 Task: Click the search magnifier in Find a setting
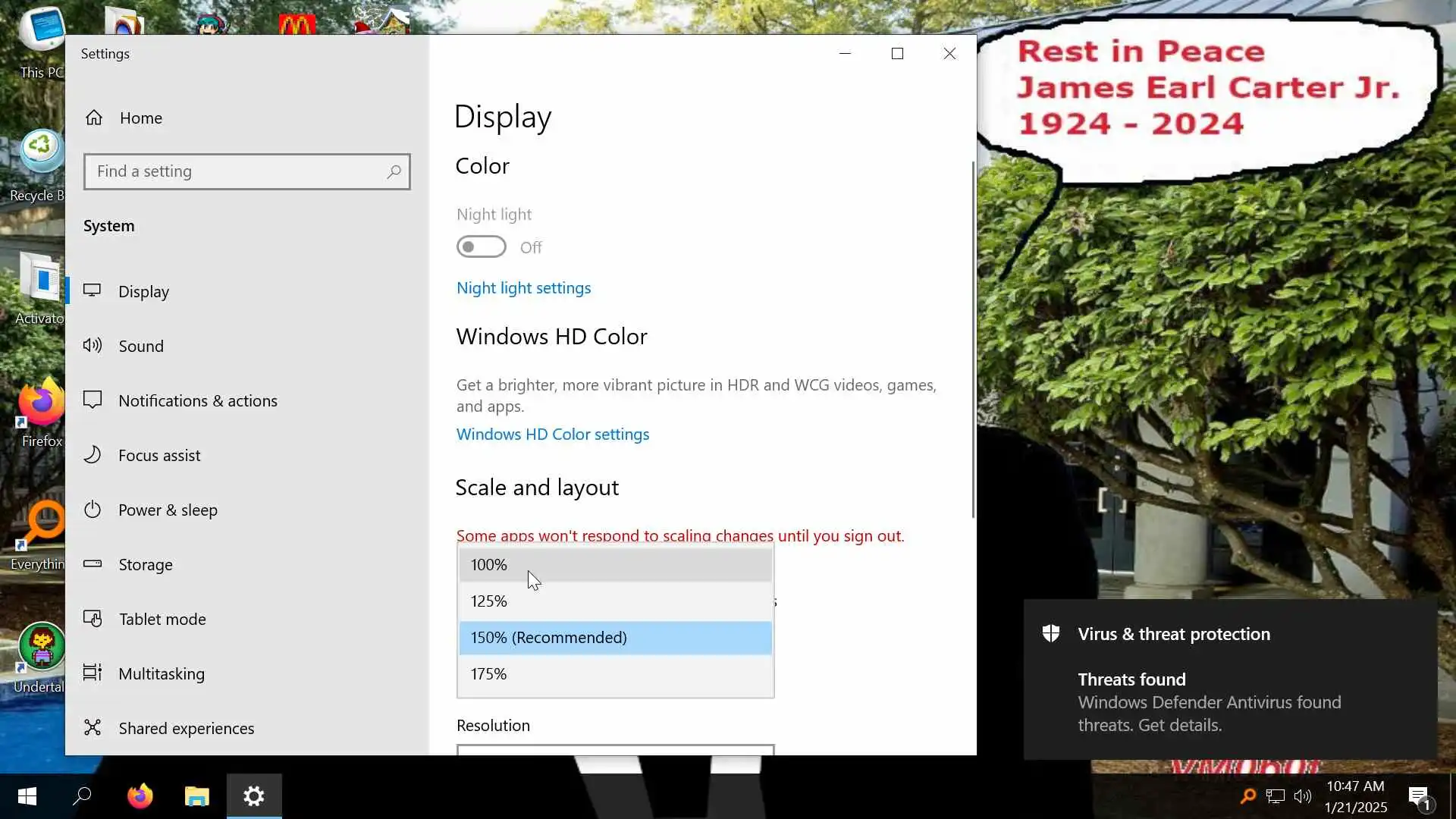click(394, 172)
